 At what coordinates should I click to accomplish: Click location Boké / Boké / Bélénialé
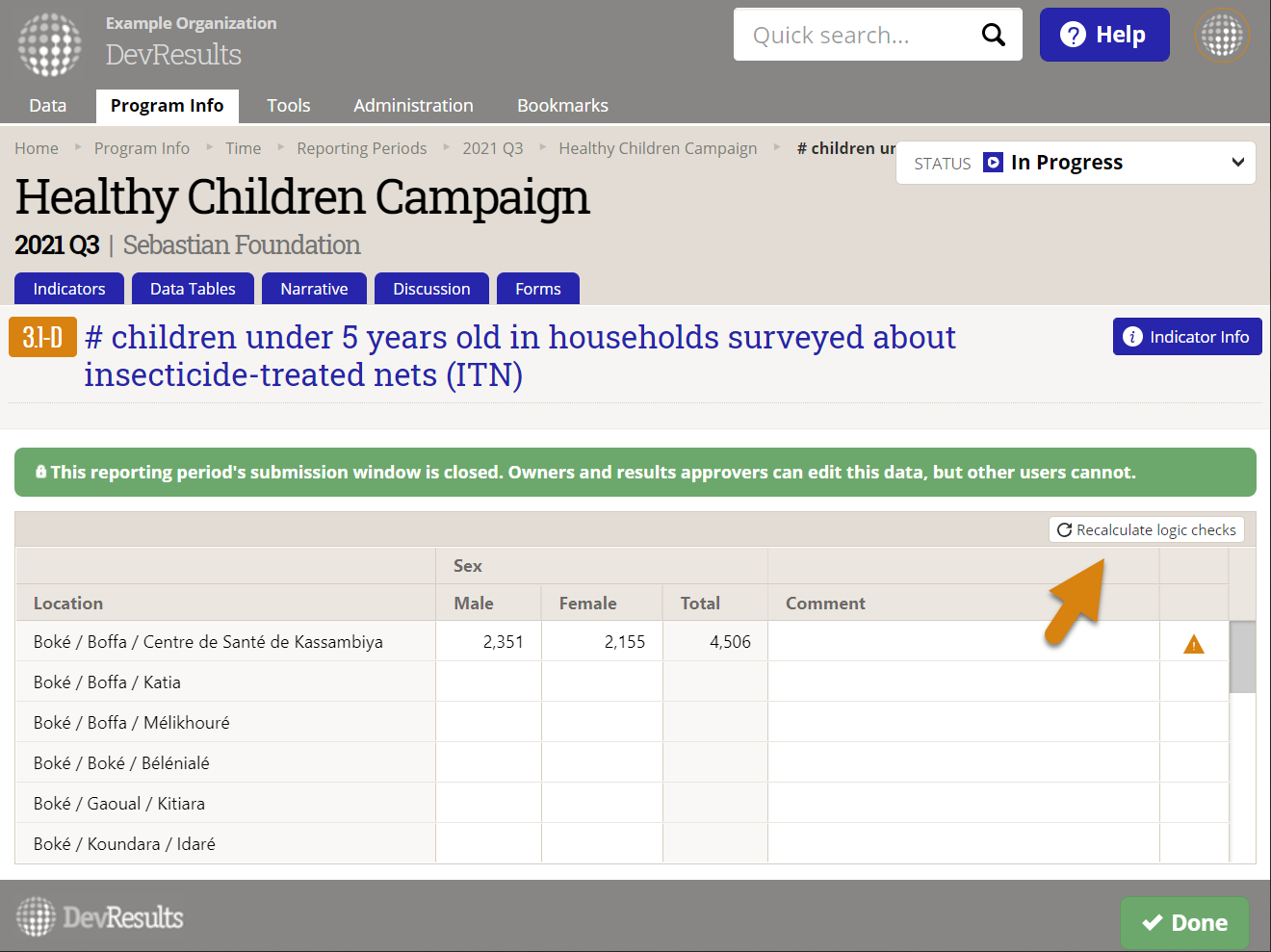(x=121, y=763)
